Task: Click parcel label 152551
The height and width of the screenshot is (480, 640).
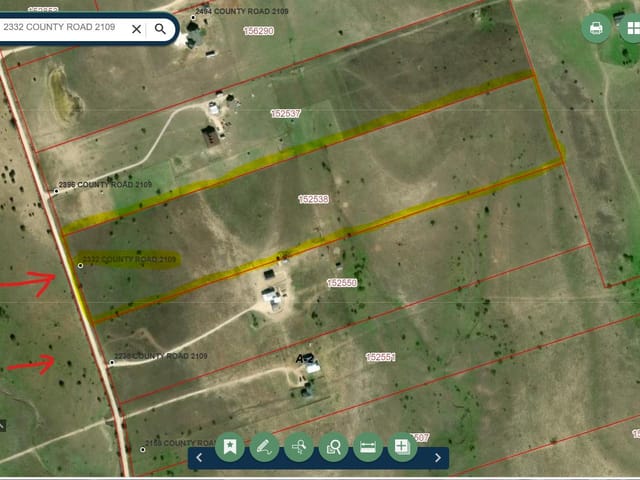Action: 380,357
